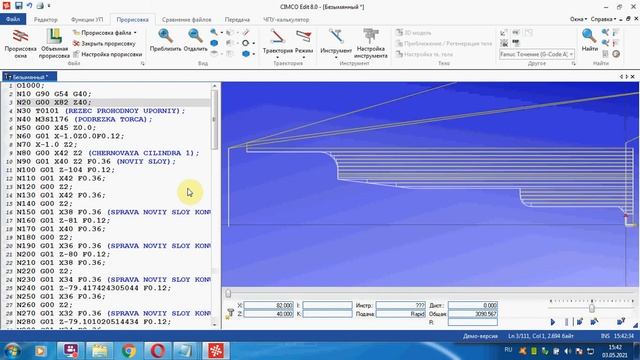The image size is (640, 360).
Task: Click code line N20 G00 X82 Z40
Action: [x=54, y=102]
